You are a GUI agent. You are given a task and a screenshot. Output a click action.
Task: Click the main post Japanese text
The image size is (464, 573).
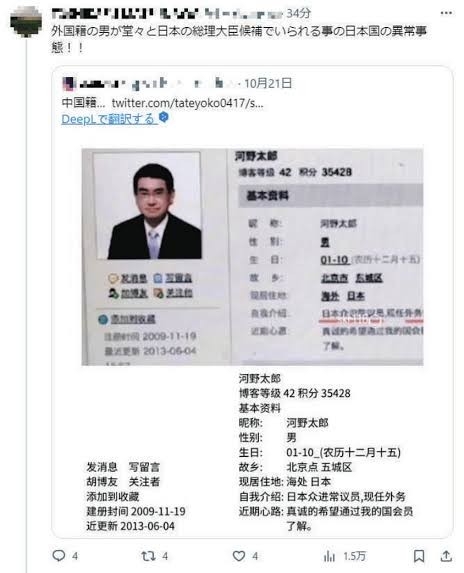coord(239,39)
